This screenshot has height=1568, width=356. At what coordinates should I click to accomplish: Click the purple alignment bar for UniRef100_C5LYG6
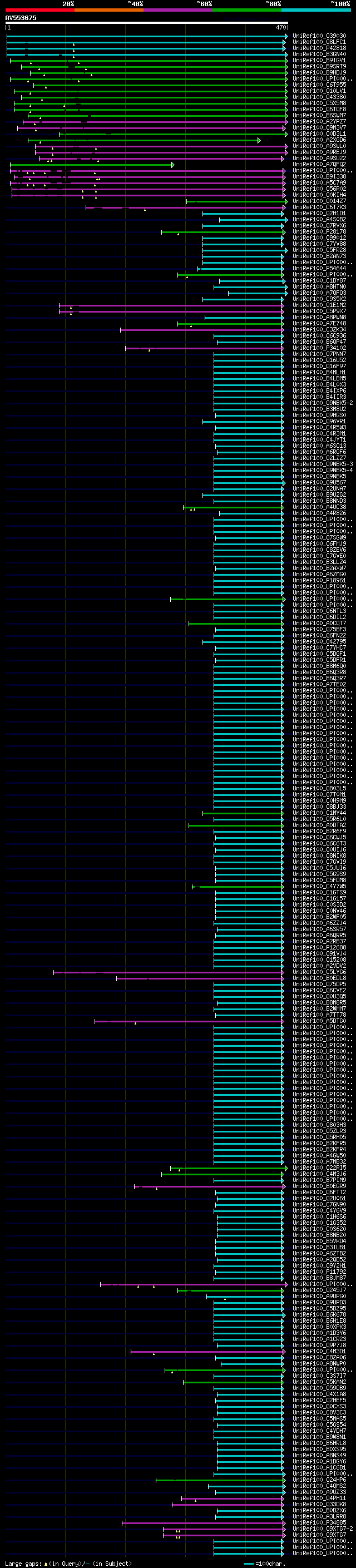(x=169, y=972)
